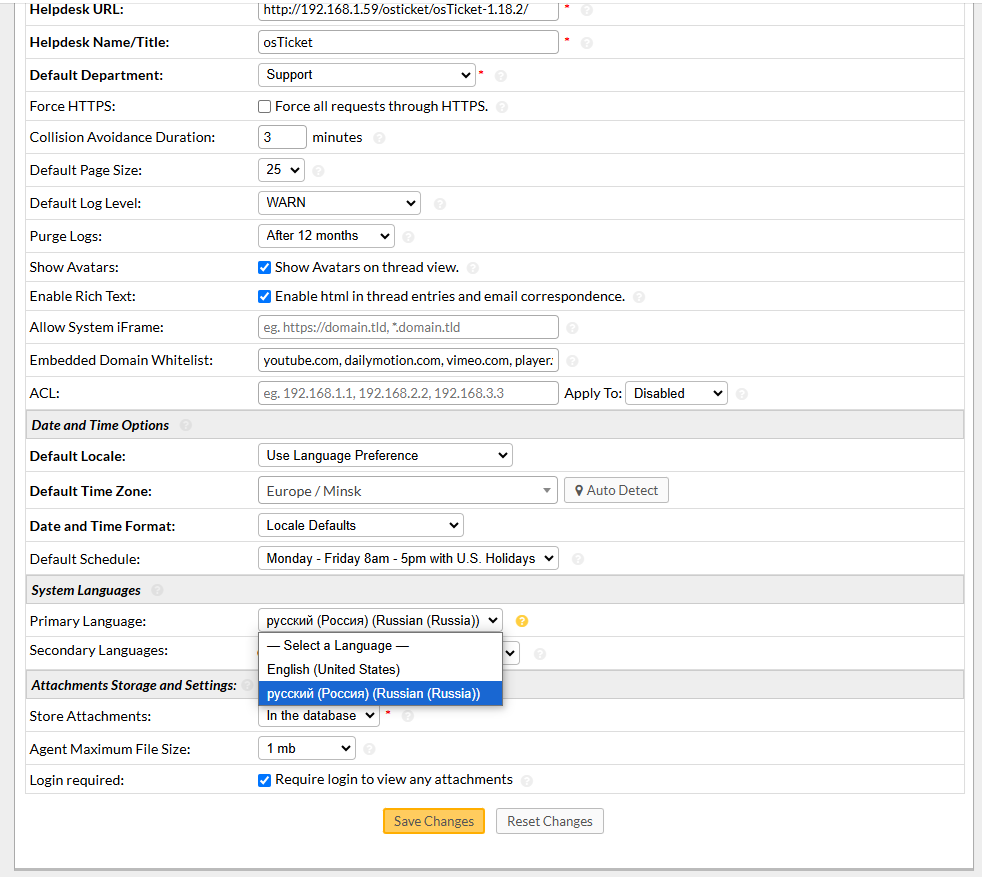Click ACL IP addresses input field

tap(408, 393)
